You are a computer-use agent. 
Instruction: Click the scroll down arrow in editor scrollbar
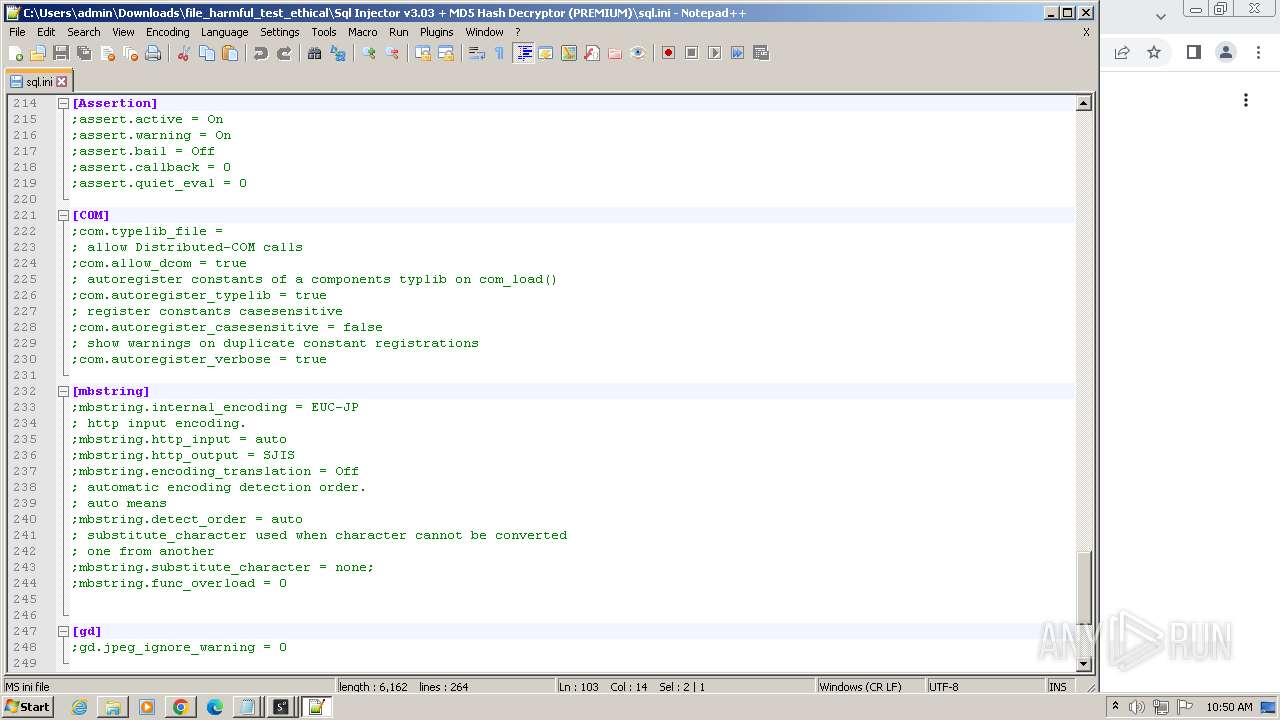click(1083, 663)
